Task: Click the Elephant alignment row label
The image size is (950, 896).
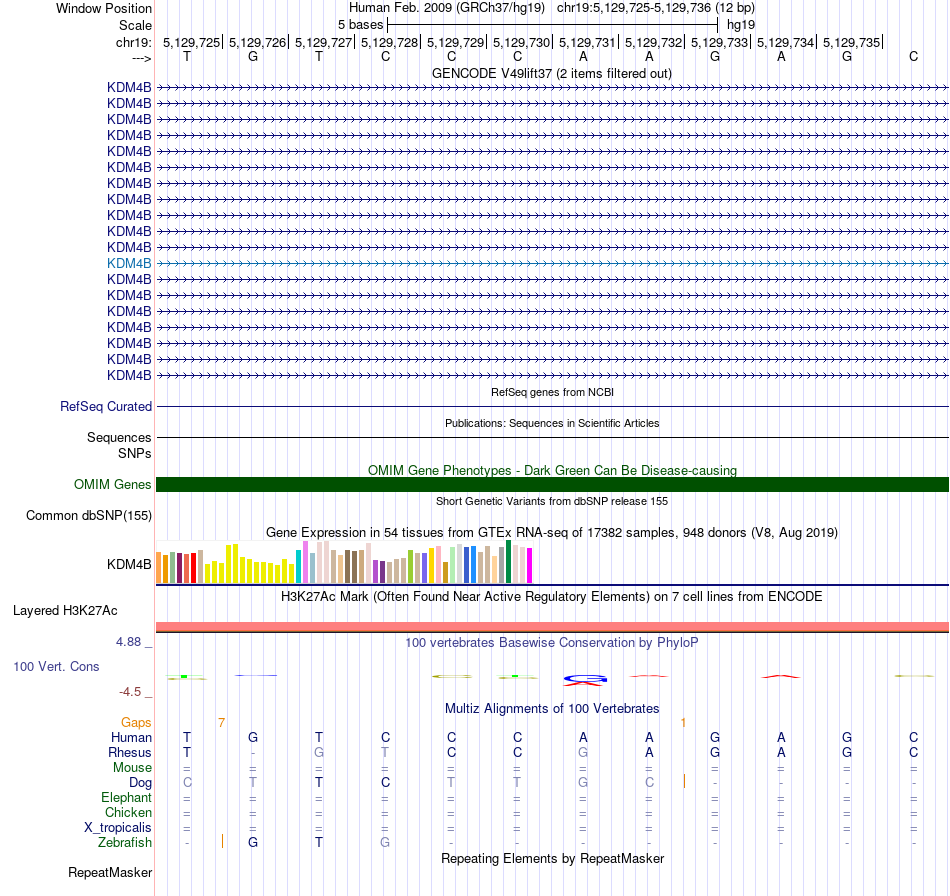Action: point(126,797)
